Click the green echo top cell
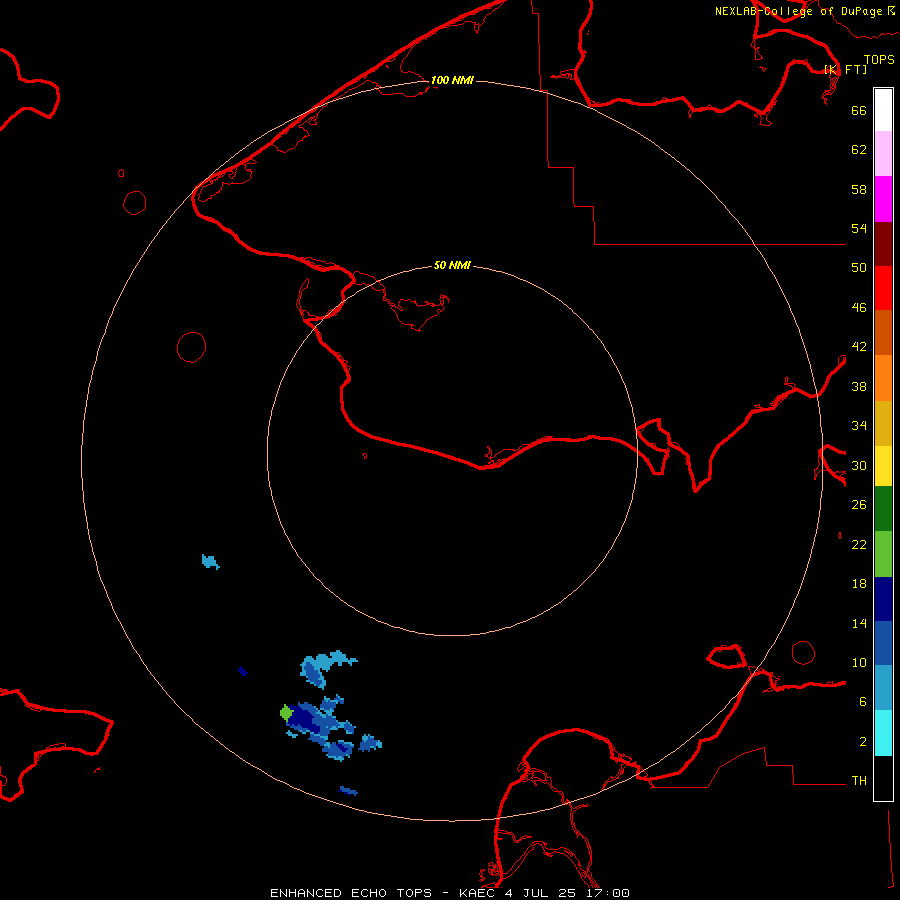The image size is (900, 900). tap(286, 713)
